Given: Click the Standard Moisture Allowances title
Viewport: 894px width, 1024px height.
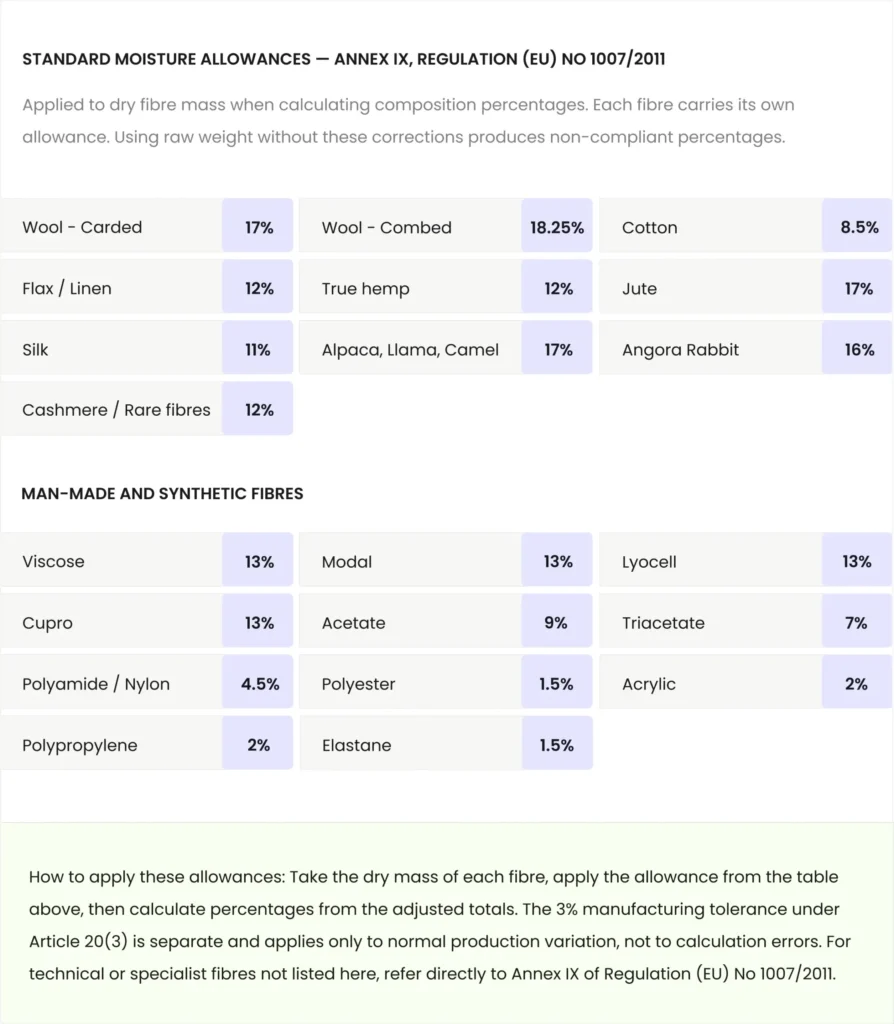Looking at the screenshot, I should pyautogui.click(x=343, y=59).
